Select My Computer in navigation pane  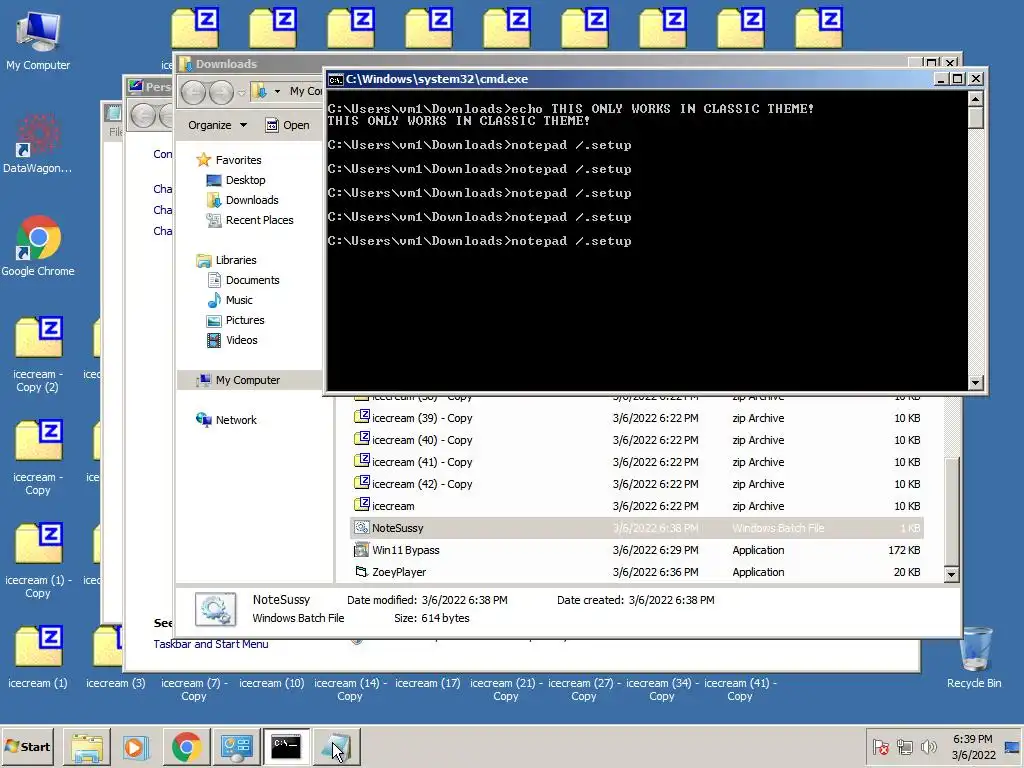click(x=249, y=380)
